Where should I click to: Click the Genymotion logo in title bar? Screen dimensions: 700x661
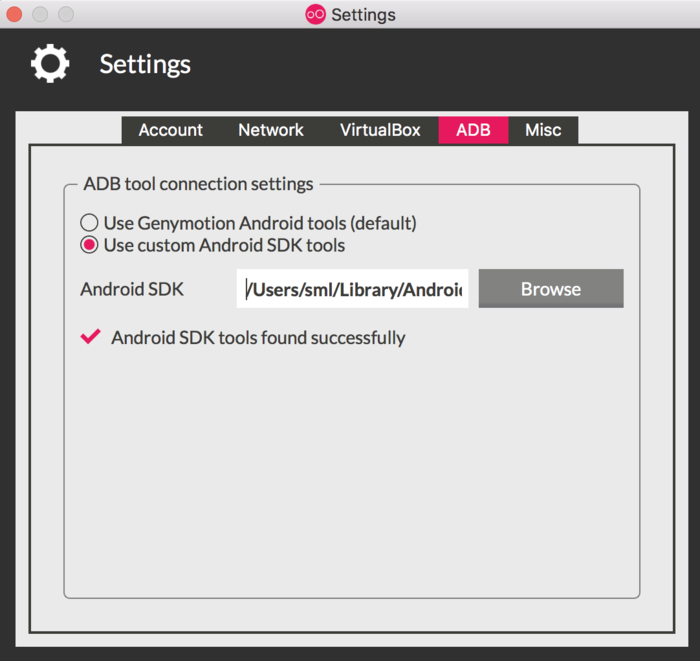click(315, 15)
